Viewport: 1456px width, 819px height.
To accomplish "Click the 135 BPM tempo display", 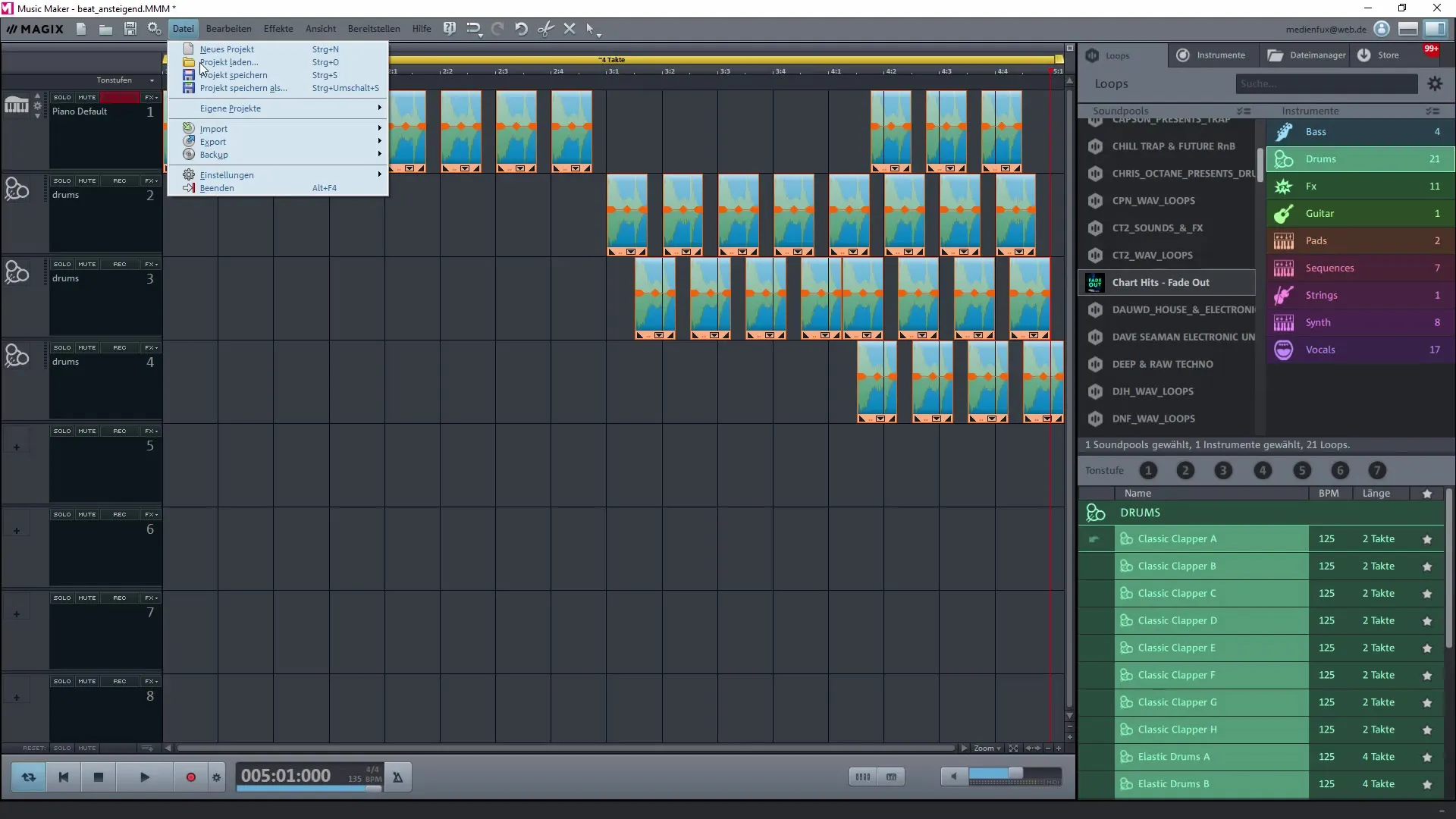I will click(365, 779).
